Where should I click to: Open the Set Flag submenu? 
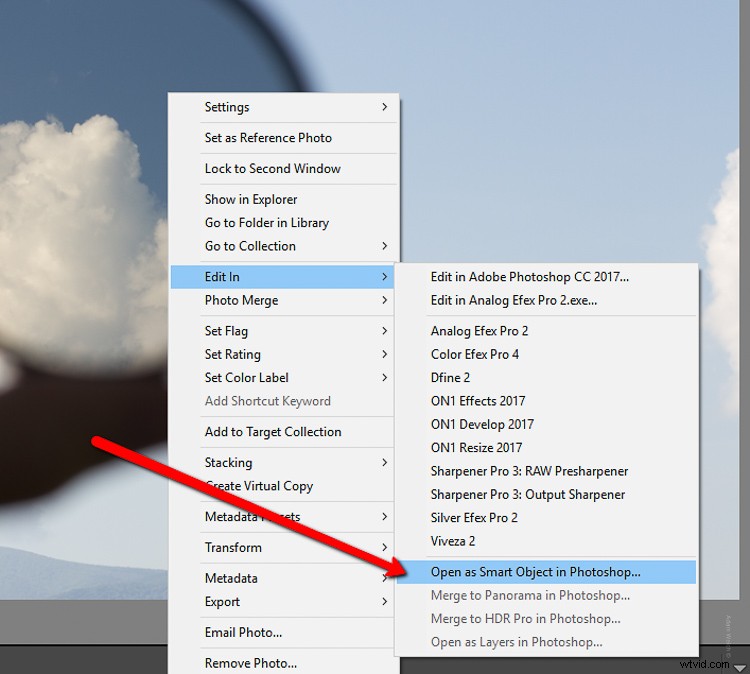coord(282,331)
